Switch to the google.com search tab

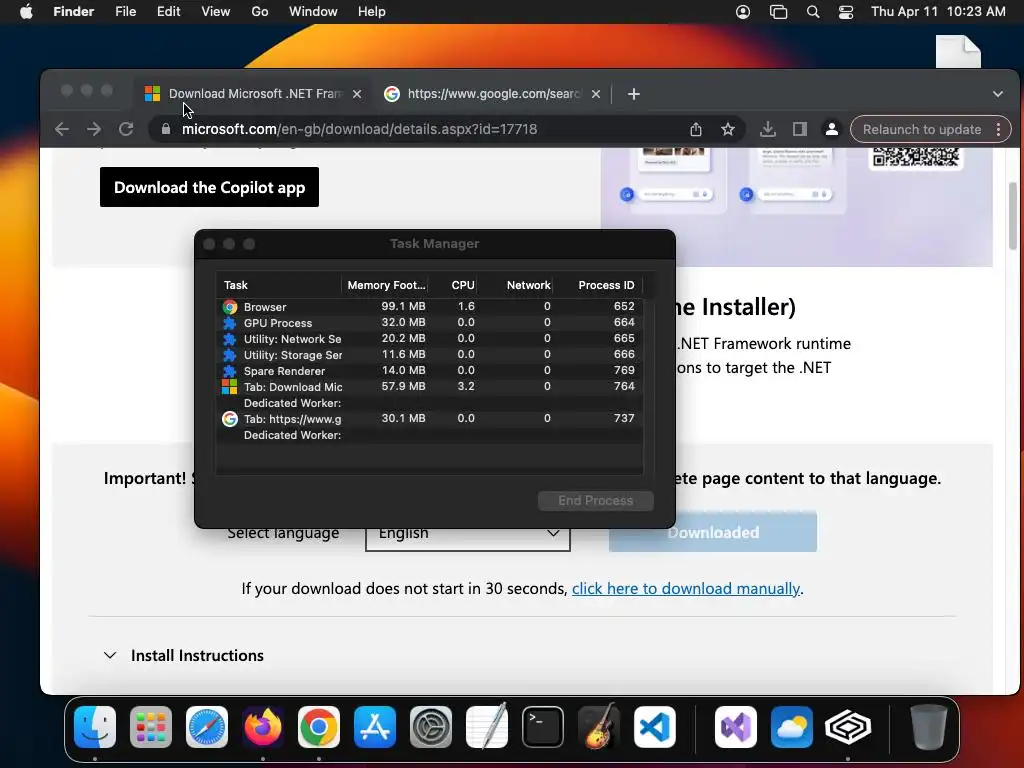pyautogui.click(x=492, y=94)
